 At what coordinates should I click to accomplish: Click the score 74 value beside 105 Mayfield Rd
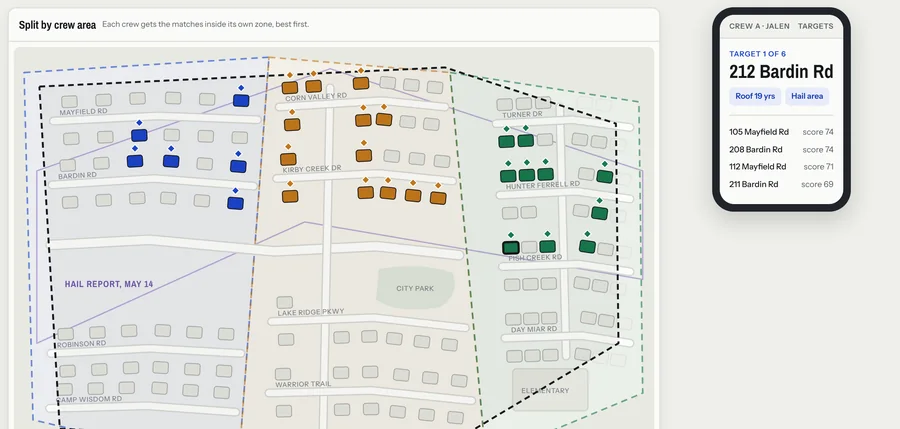coord(818,132)
